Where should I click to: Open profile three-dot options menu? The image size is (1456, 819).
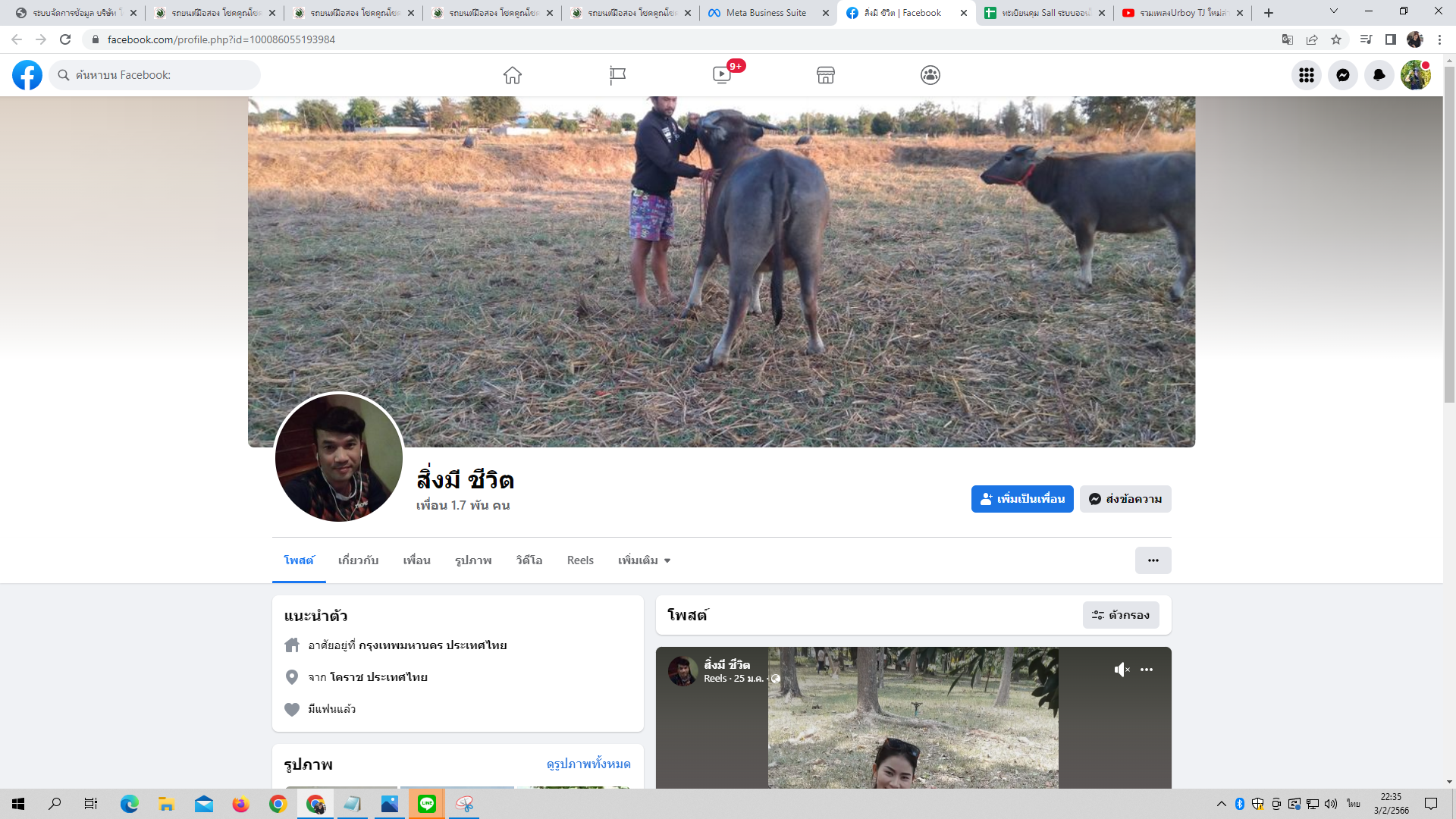1153,560
